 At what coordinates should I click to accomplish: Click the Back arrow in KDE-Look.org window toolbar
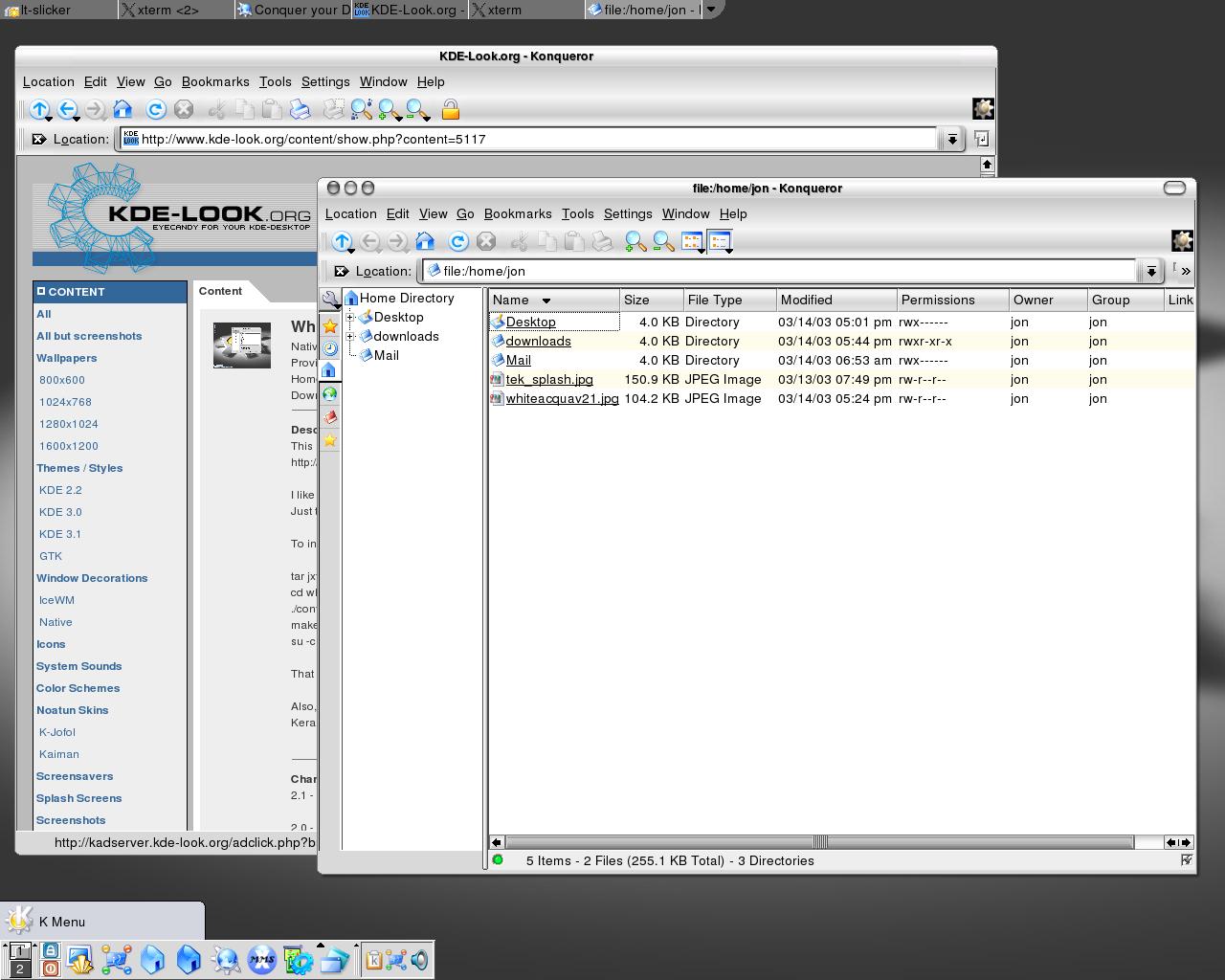[67, 110]
